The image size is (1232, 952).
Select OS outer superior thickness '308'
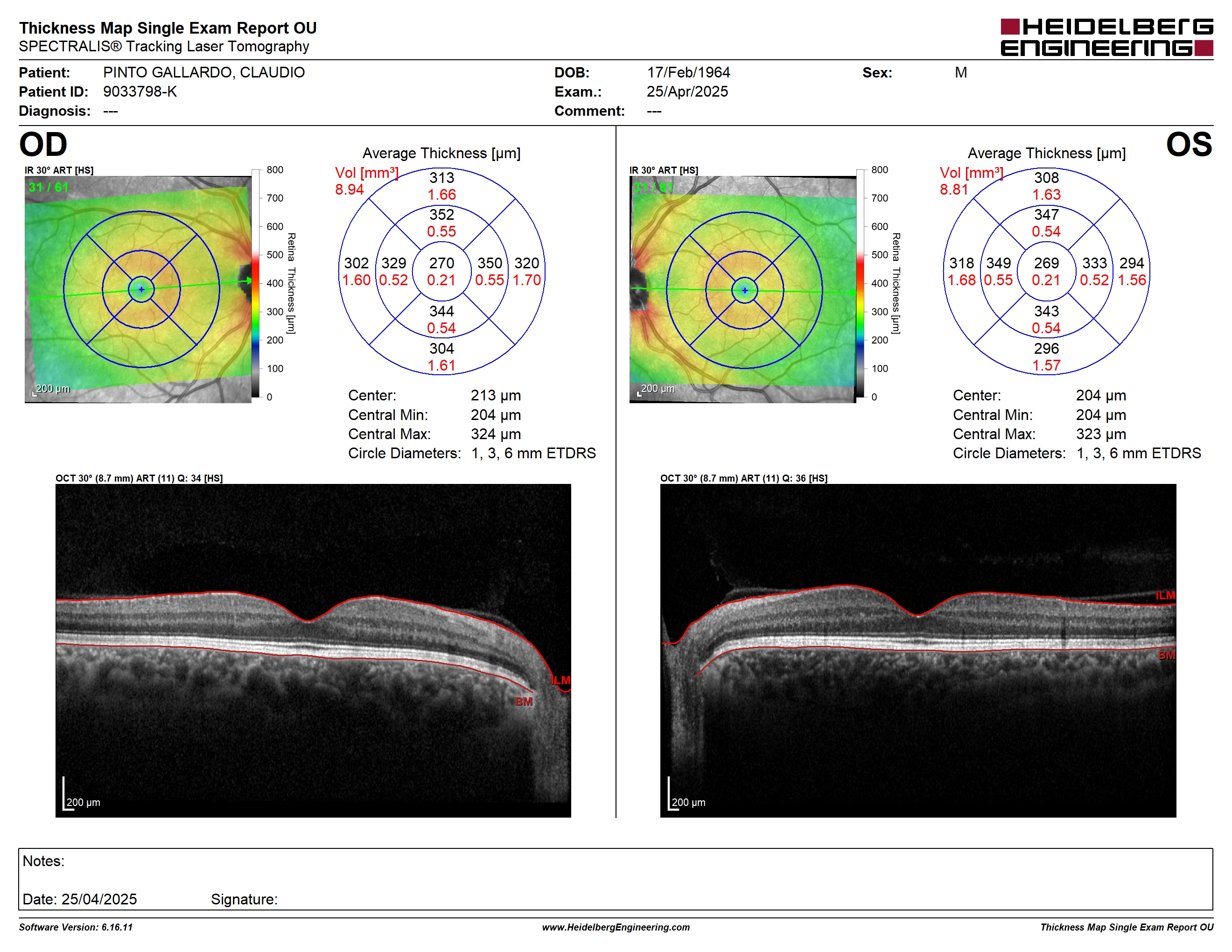(x=1046, y=178)
